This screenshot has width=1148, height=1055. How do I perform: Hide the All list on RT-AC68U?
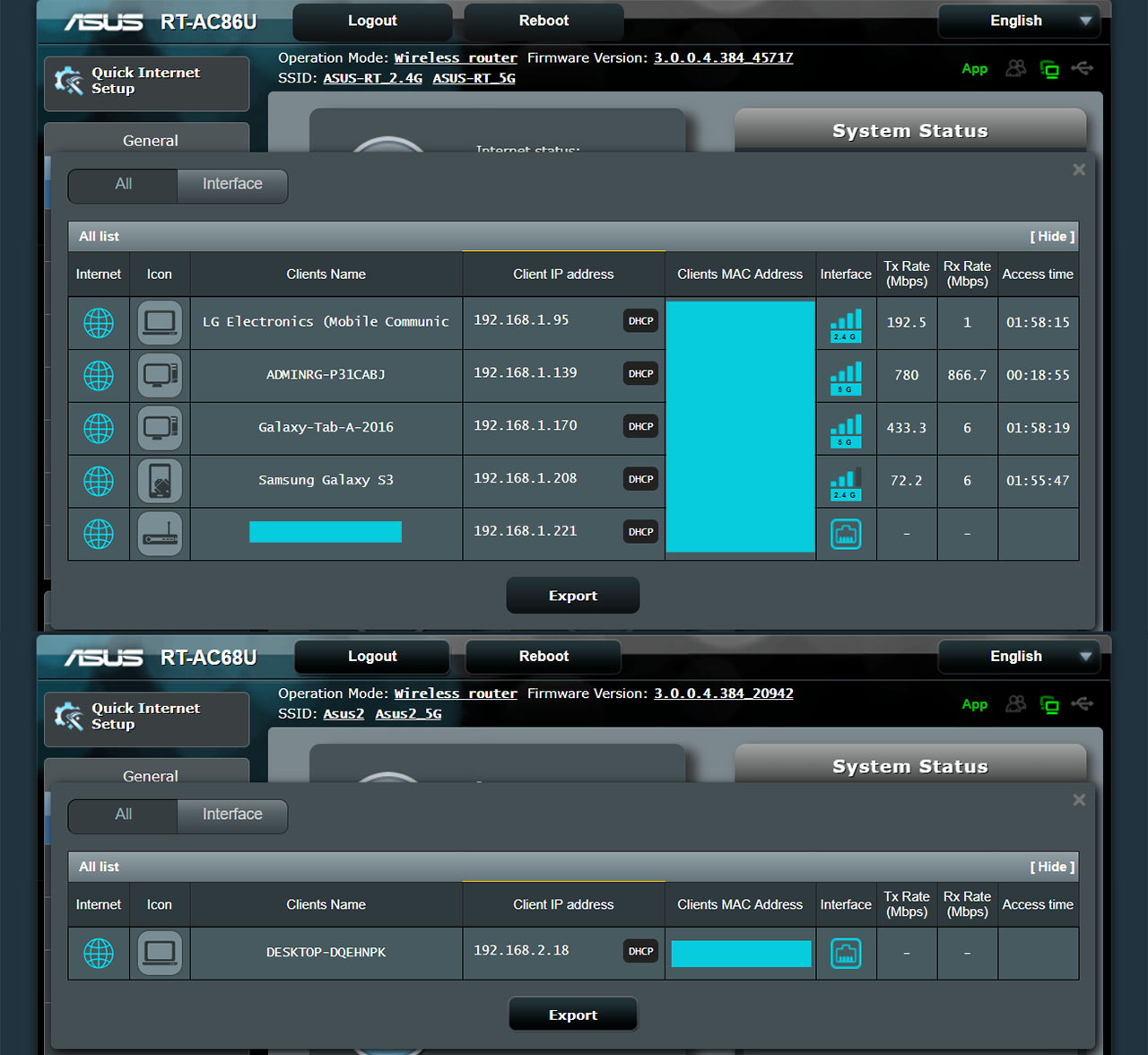coord(1052,868)
